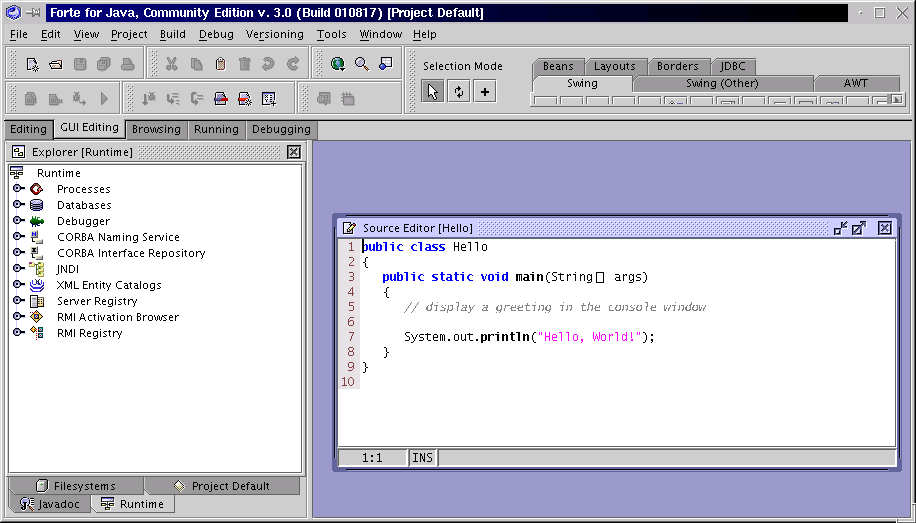Select the JDBC palette tab
Image resolution: width=916 pixels, height=523 pixels.
pos(733,66)
